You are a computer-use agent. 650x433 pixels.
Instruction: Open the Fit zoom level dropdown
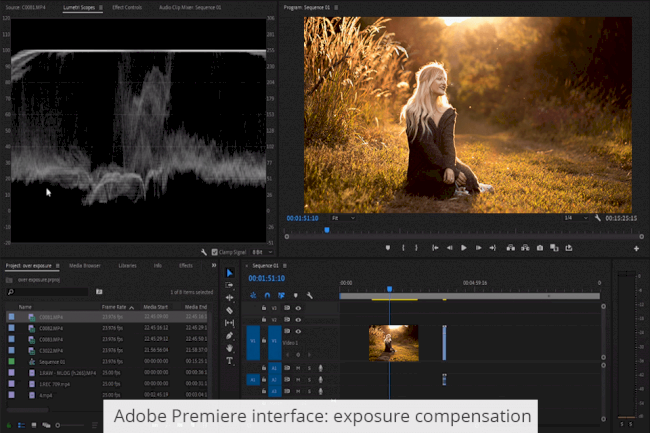click(x=343, y=218)
